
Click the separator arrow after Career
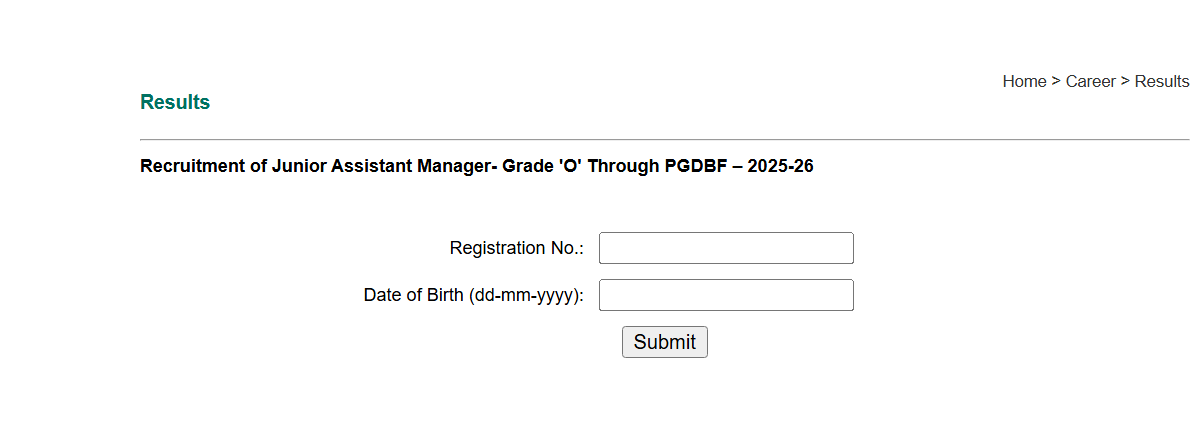[1125, 81]
